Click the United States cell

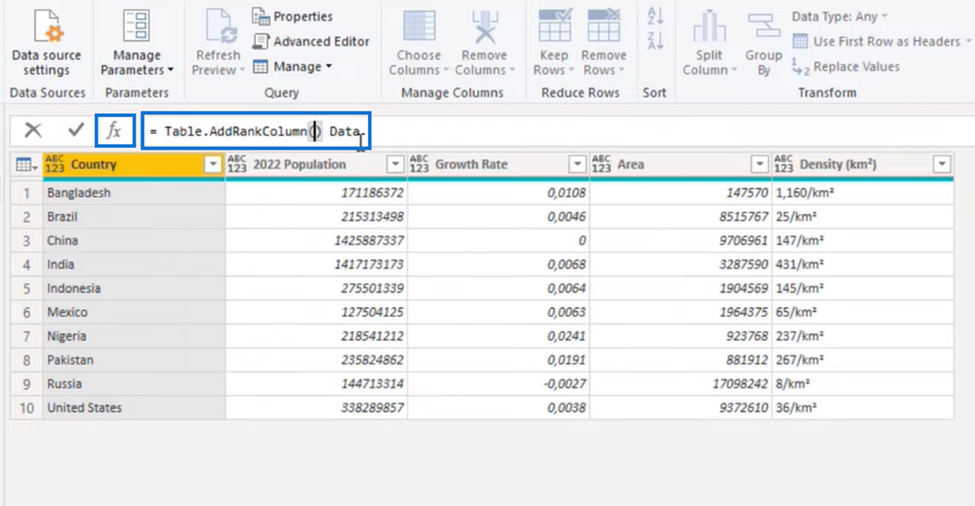point(134,408)
